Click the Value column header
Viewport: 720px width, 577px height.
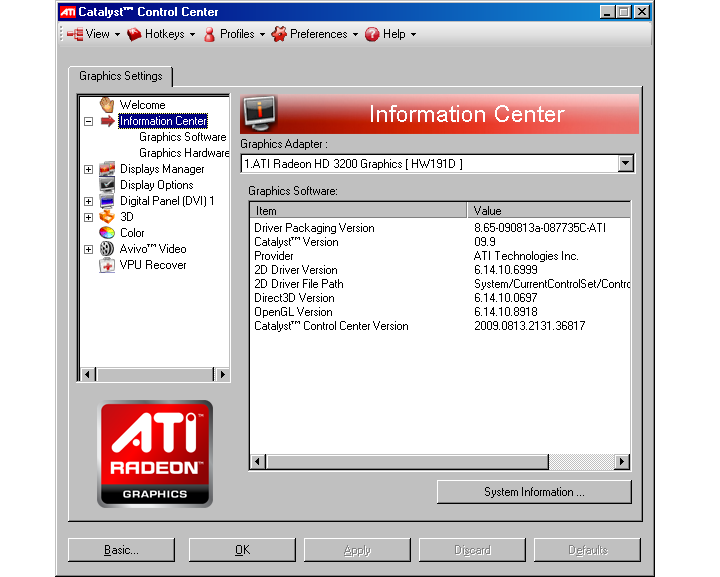point(549,211)
